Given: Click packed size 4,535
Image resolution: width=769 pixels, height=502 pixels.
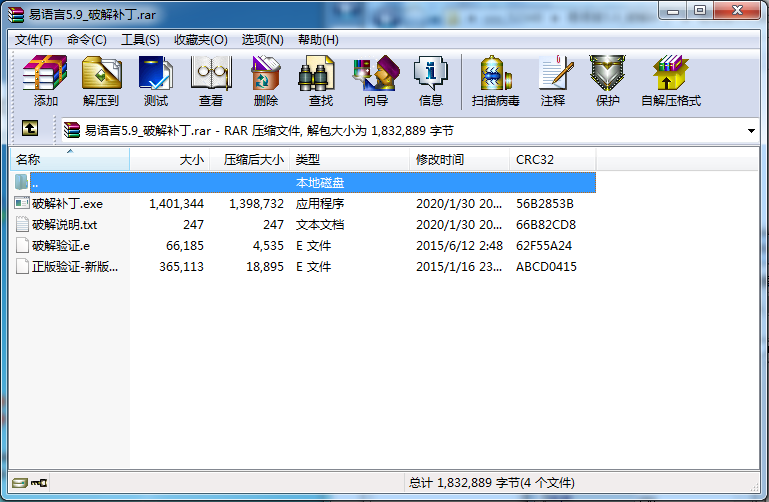Looking at the screenshot, I should point(268,246).
